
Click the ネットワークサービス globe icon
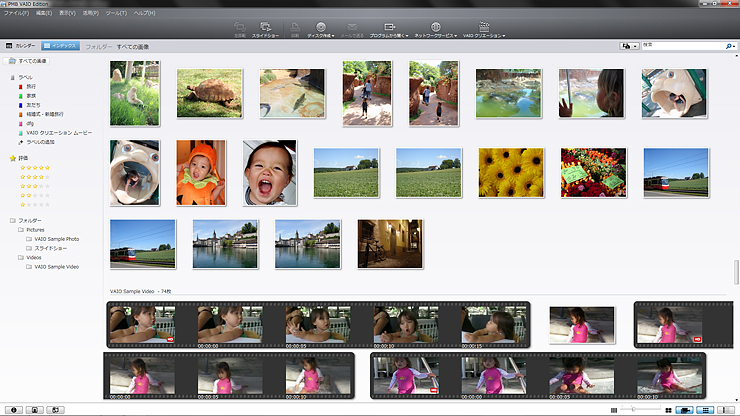point(435,25)
